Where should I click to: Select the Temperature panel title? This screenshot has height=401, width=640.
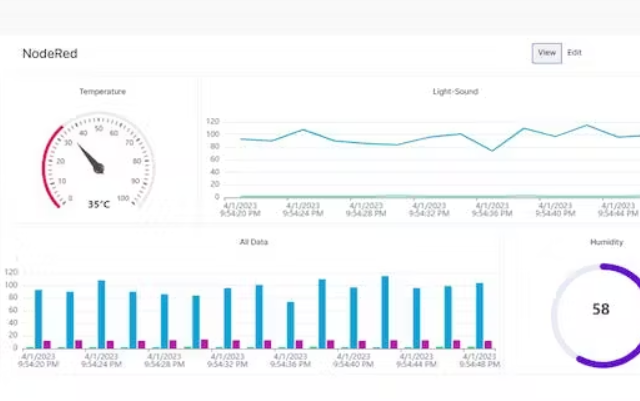(102, 92)
